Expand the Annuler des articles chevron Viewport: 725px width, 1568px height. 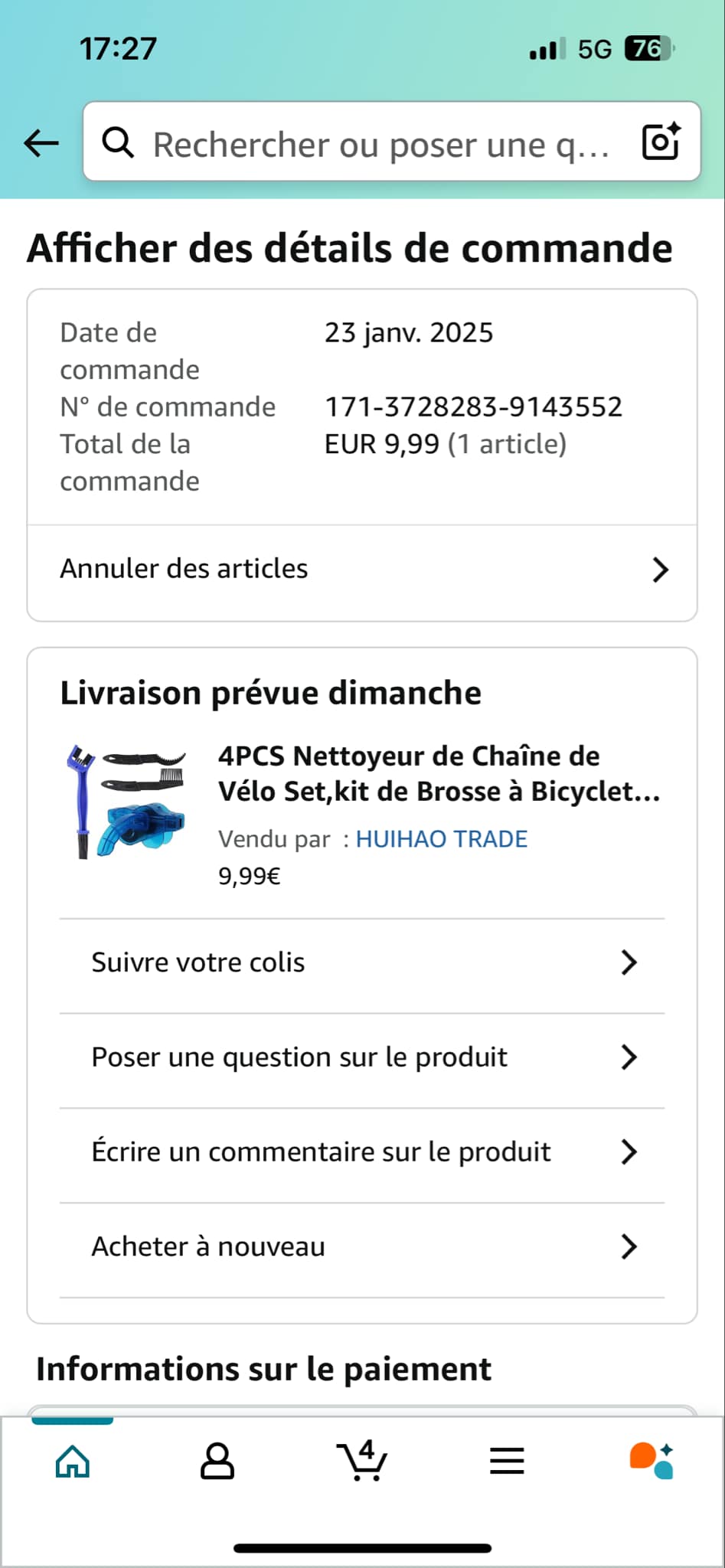pos(660,570)
